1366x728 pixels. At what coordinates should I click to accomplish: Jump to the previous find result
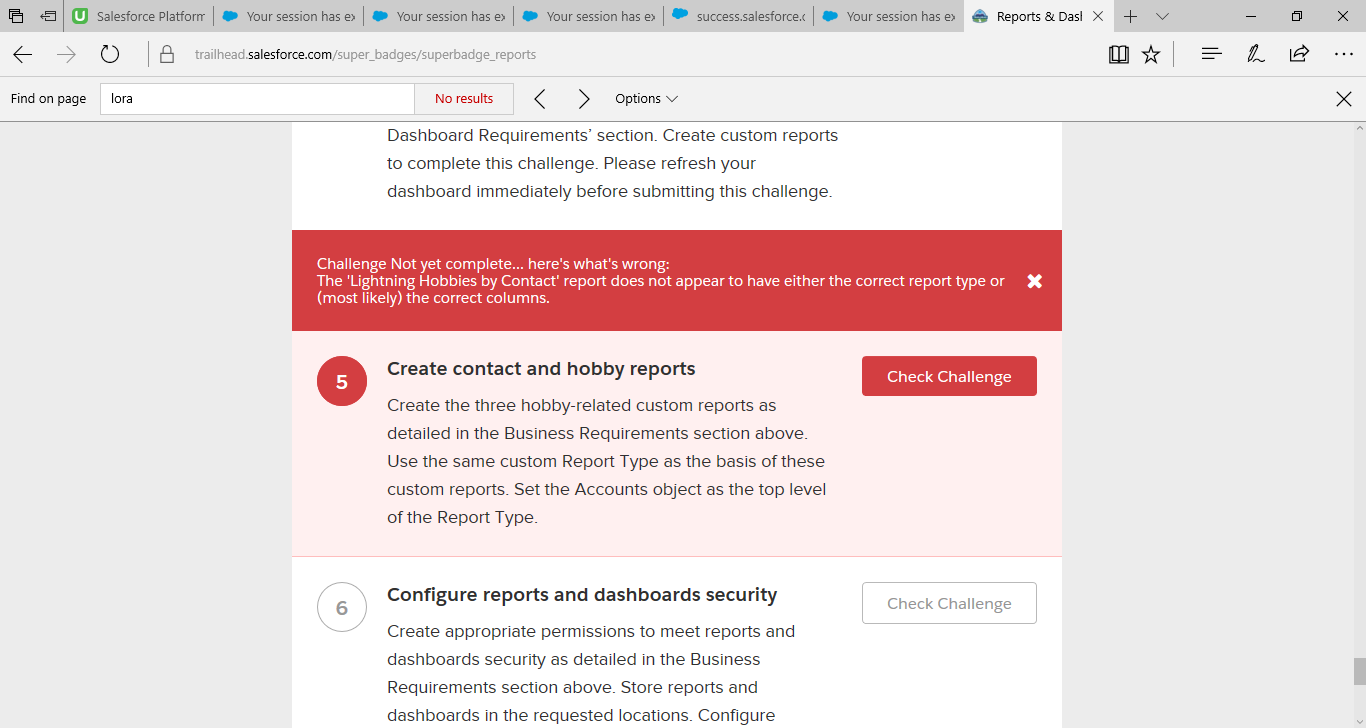coord(540,99)
